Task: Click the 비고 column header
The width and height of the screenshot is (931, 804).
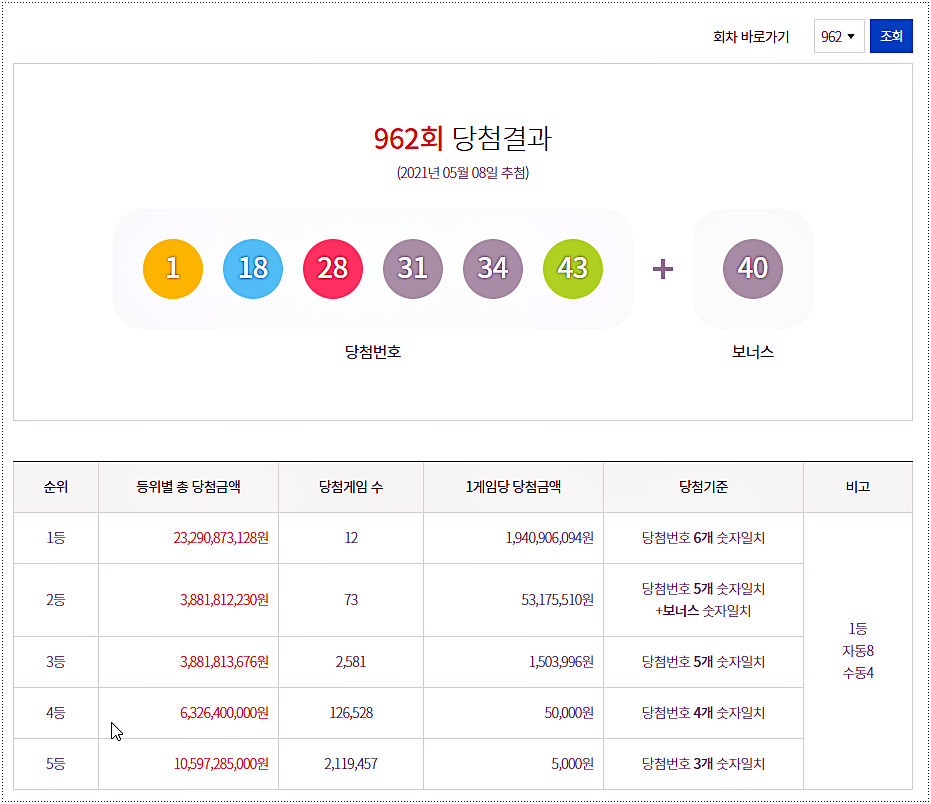Action: (858, 487)
